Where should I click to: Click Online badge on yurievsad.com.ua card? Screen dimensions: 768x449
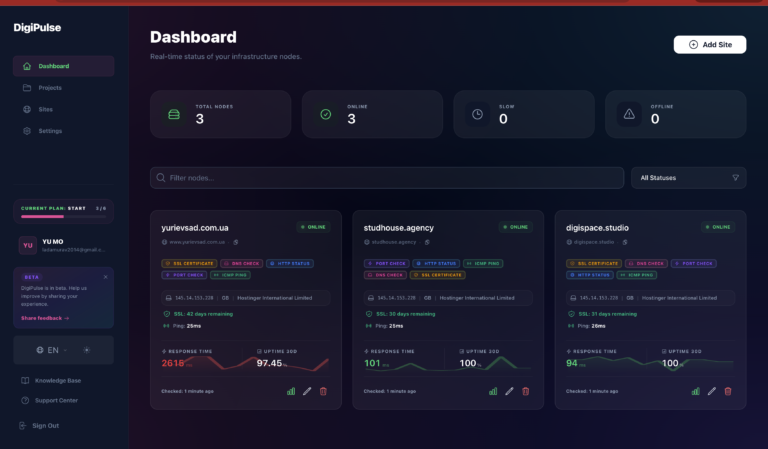(313, 227)
